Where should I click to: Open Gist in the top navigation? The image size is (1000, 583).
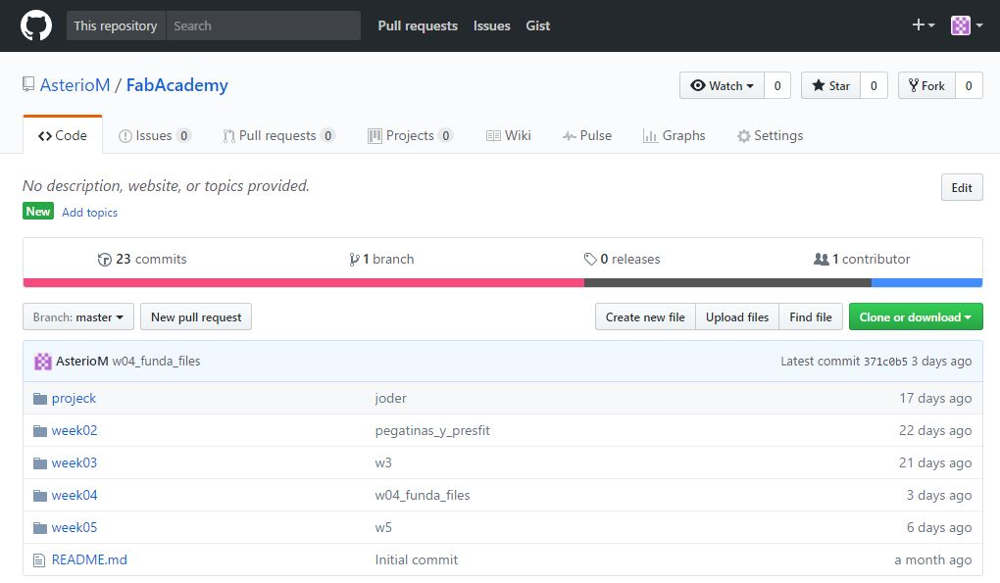click(538, 26)
